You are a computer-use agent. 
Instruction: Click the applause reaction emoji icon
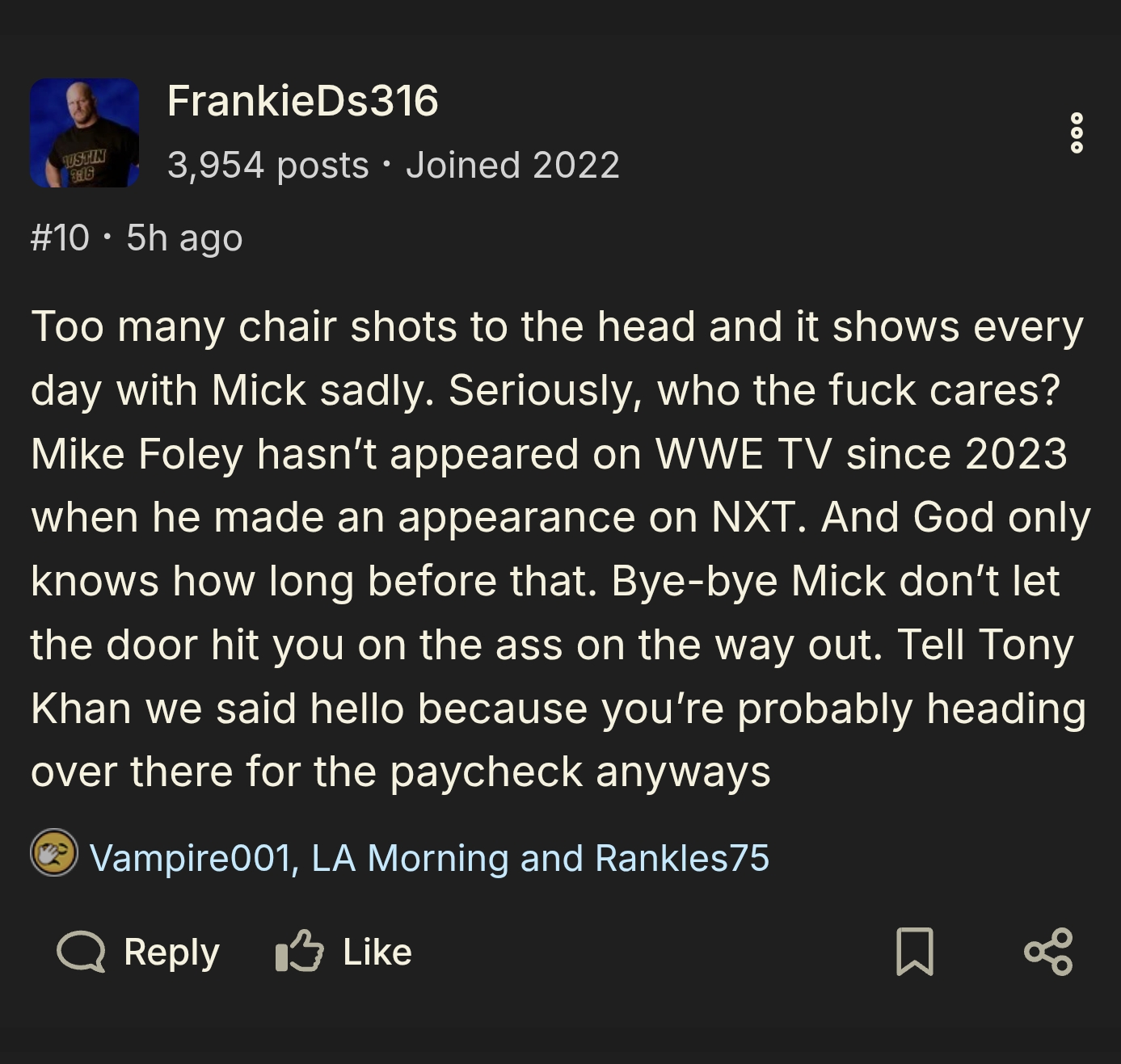54,853
